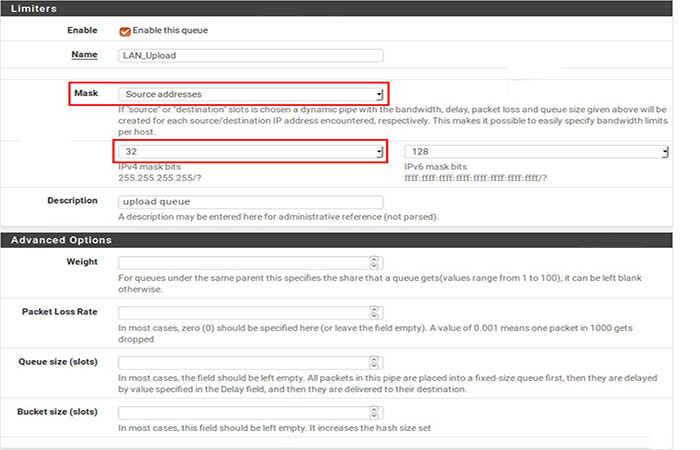Image resolution: width=700 pixels, height=450 pixels.
Task: Adjust the Queue size spinner arrows
Action: pos(374,362)
